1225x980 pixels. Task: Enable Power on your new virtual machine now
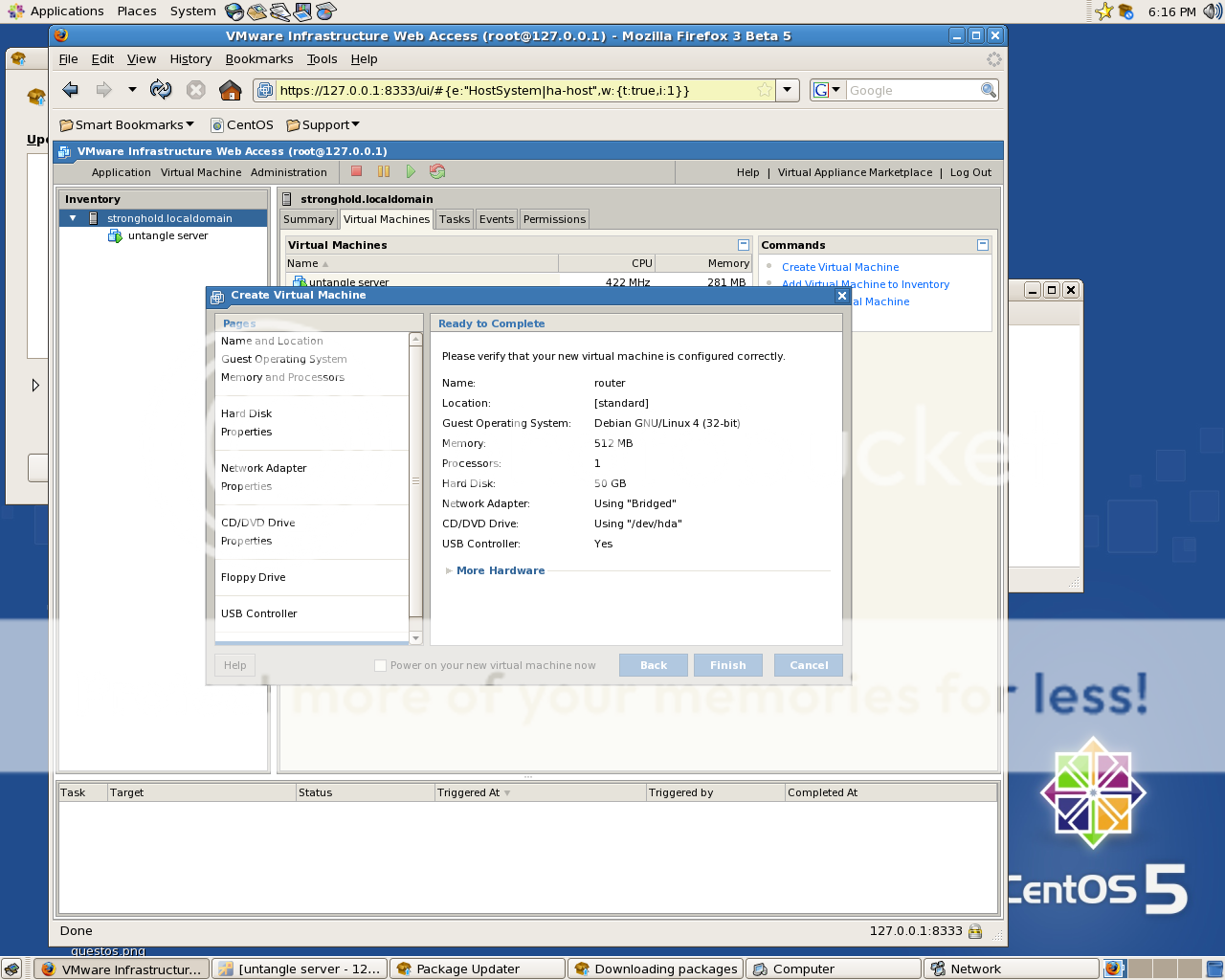[x=380, y=665]
